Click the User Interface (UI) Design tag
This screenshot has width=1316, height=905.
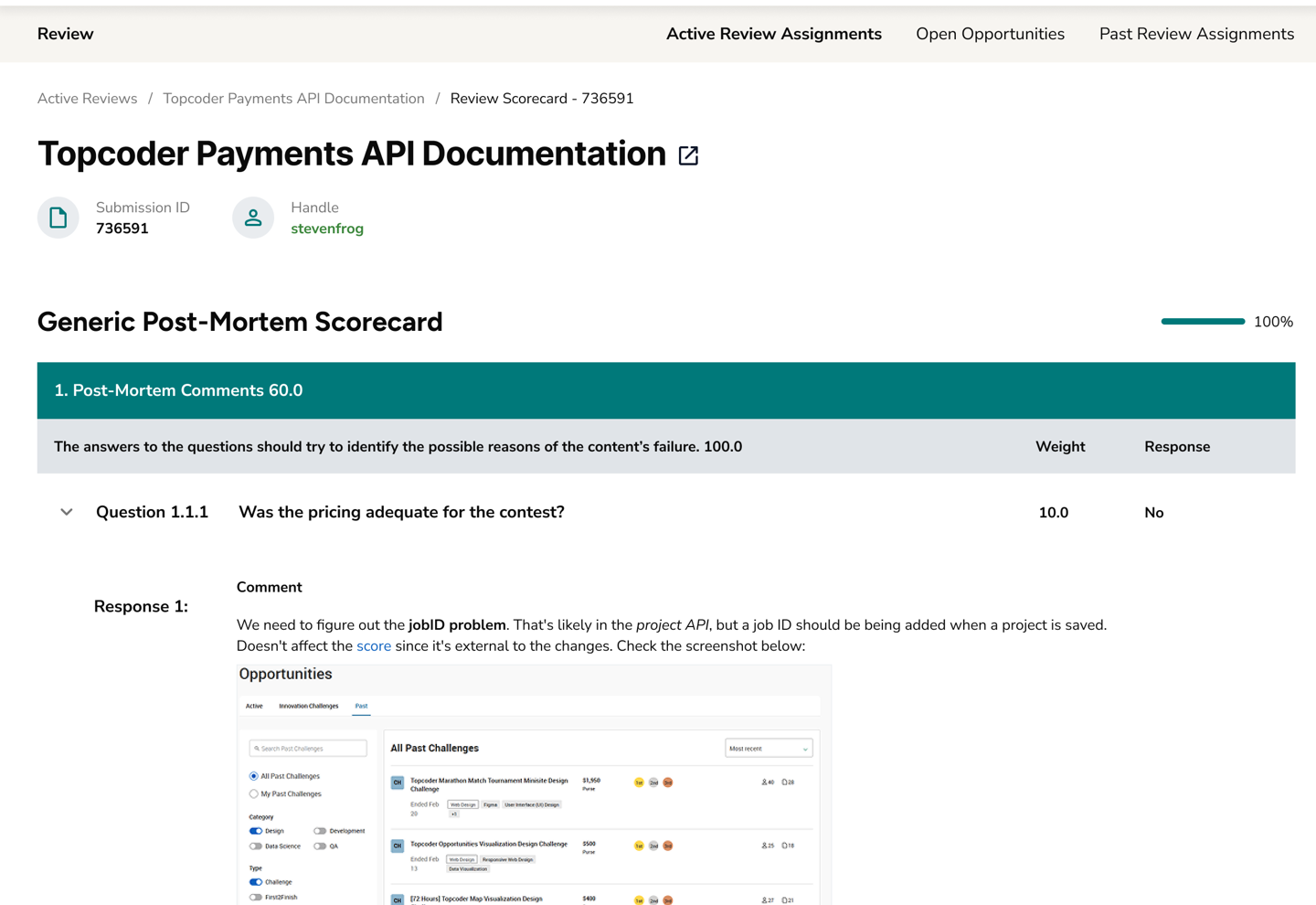pyautogui.click(x=532, y=804)
